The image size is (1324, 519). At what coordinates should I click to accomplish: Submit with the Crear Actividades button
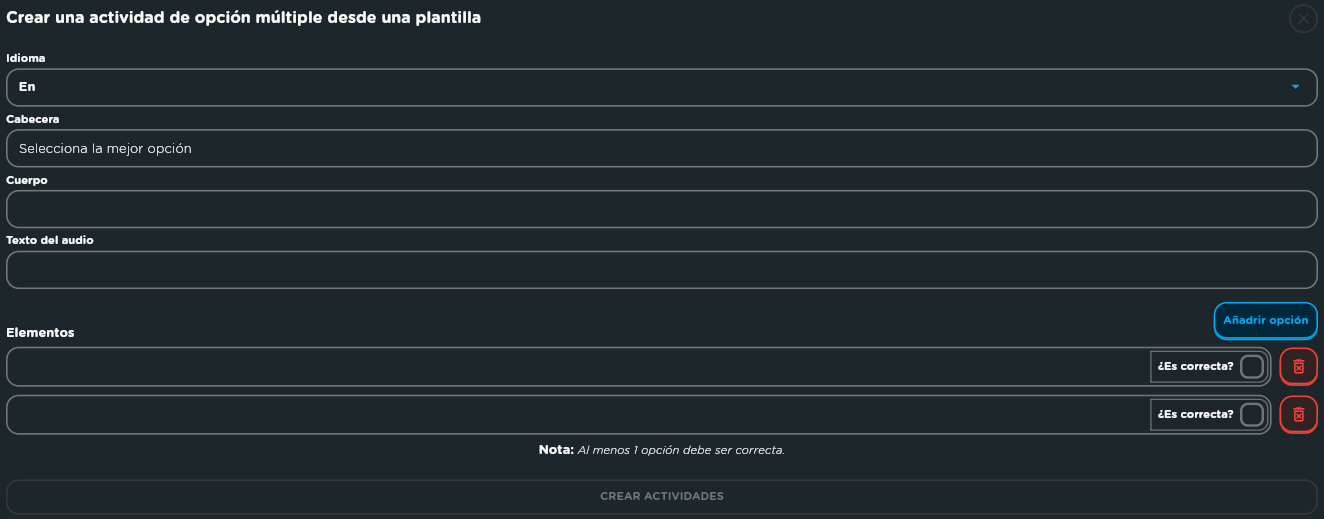point(661,496)
